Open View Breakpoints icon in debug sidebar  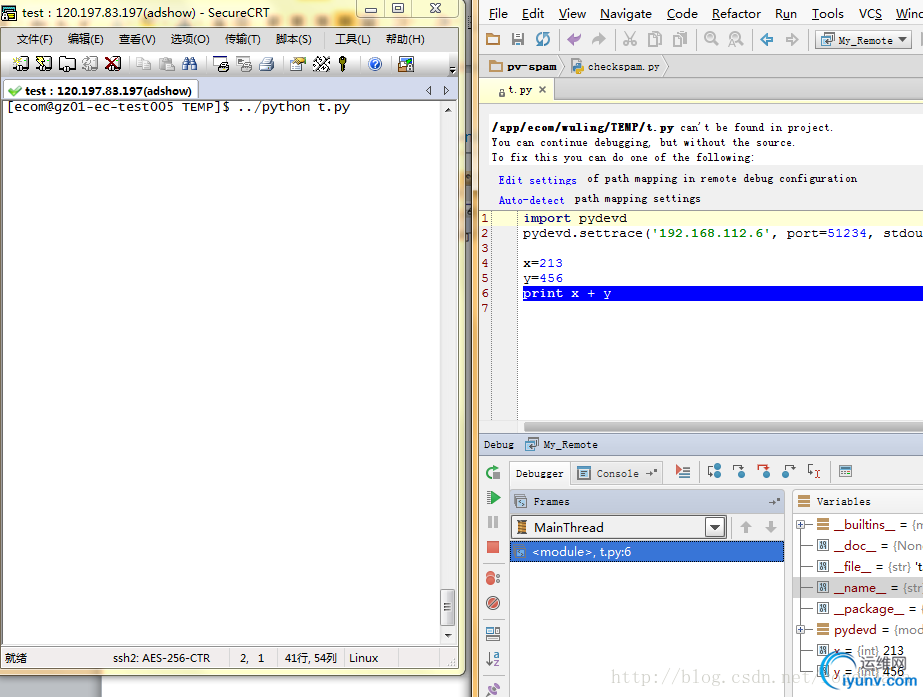pyautogui.click(x=493, y=578)
